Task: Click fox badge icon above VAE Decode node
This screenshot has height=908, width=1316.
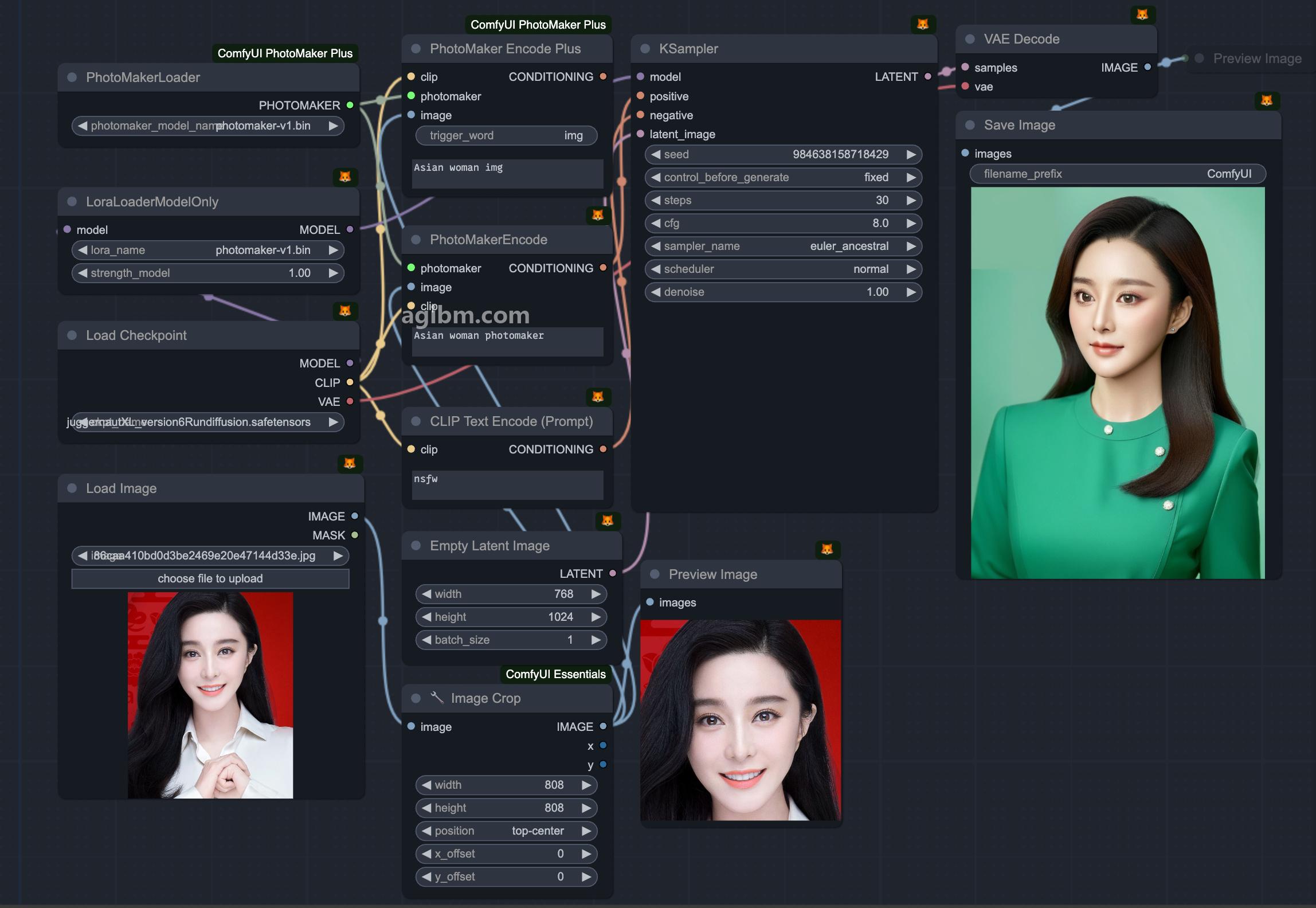Action: [x=1142, y=14]
